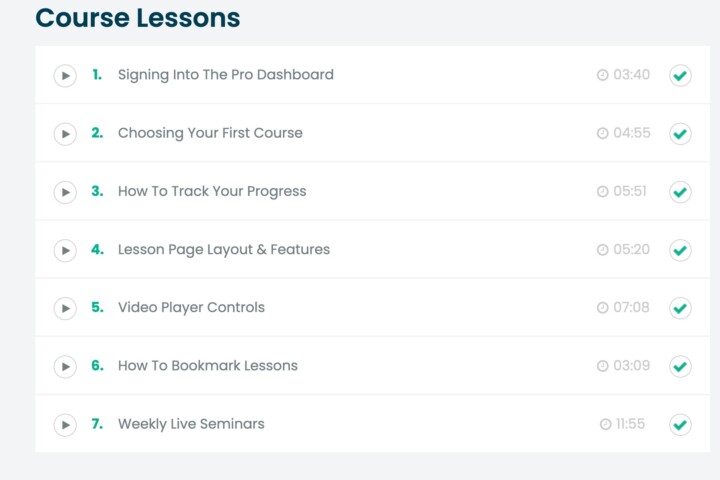Screen dimensions: 720x480
Task: Play the How To Bookmark Lessons lesson
Action: pyautogui.click(x=65, y=367)
